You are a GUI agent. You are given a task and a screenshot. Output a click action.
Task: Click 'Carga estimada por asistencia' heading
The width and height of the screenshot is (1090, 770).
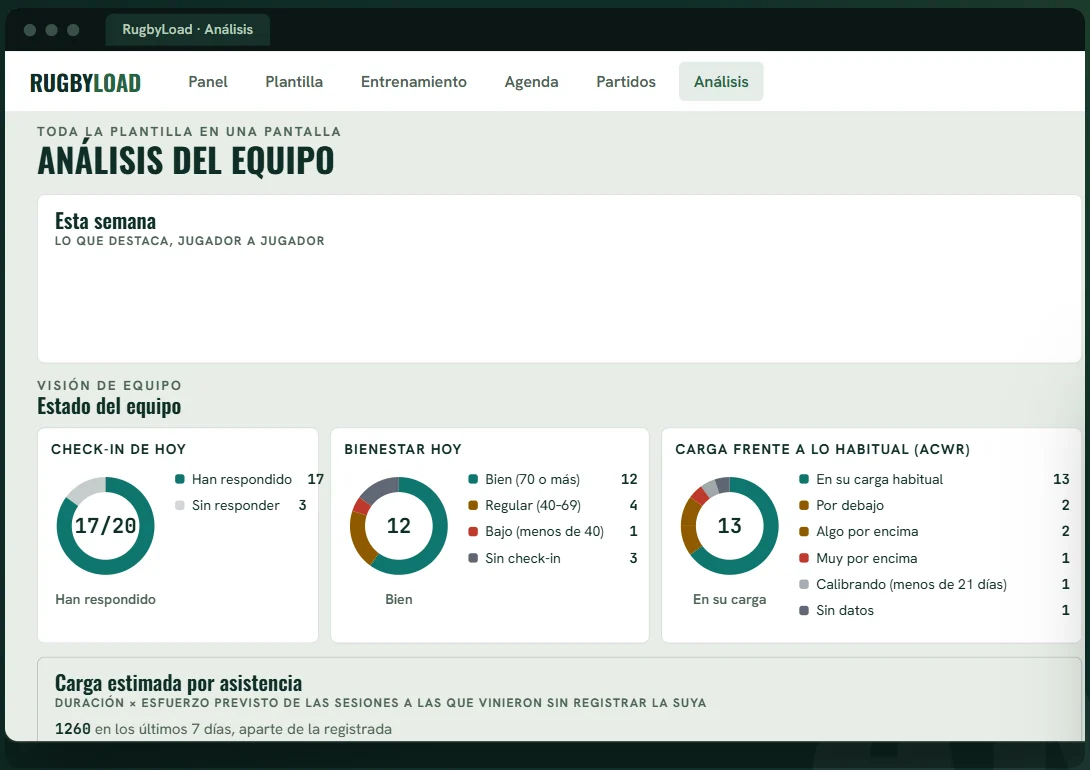179,683
